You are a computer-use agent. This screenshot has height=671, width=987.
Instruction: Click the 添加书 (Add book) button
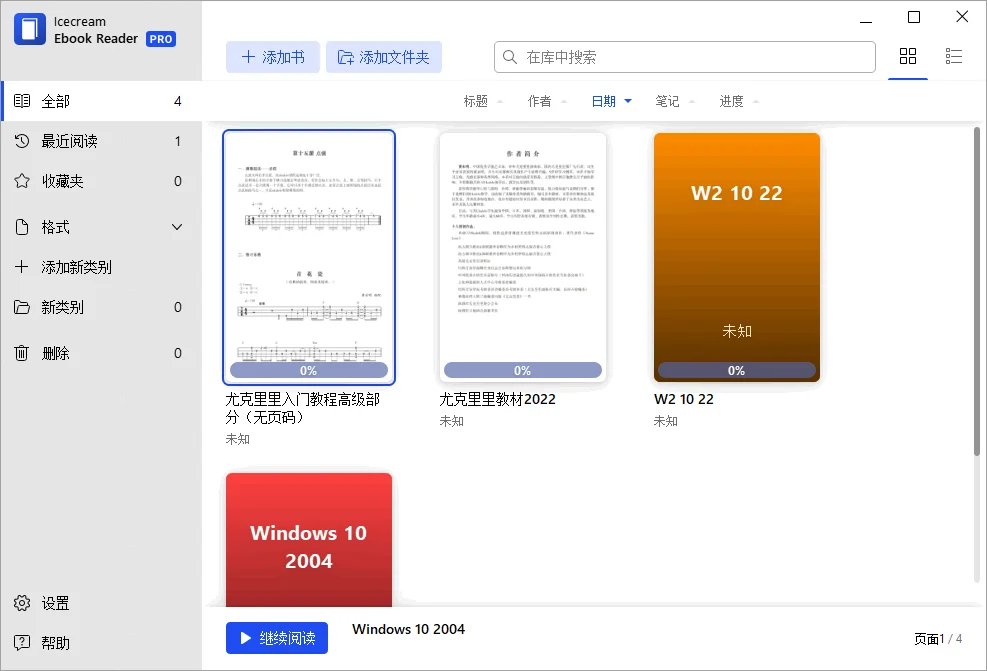click(272, 57)
